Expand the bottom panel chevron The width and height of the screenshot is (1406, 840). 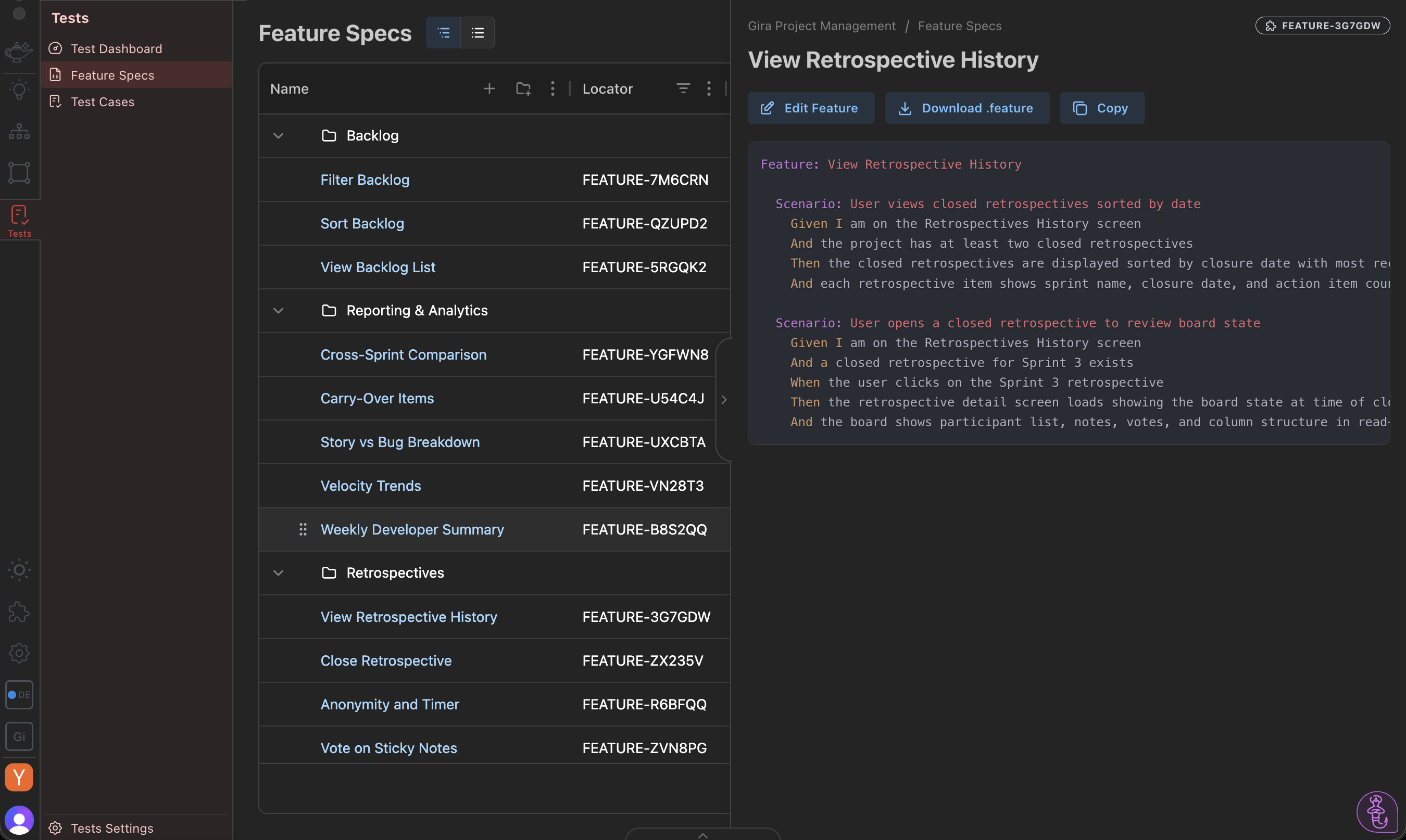[702, 834]
